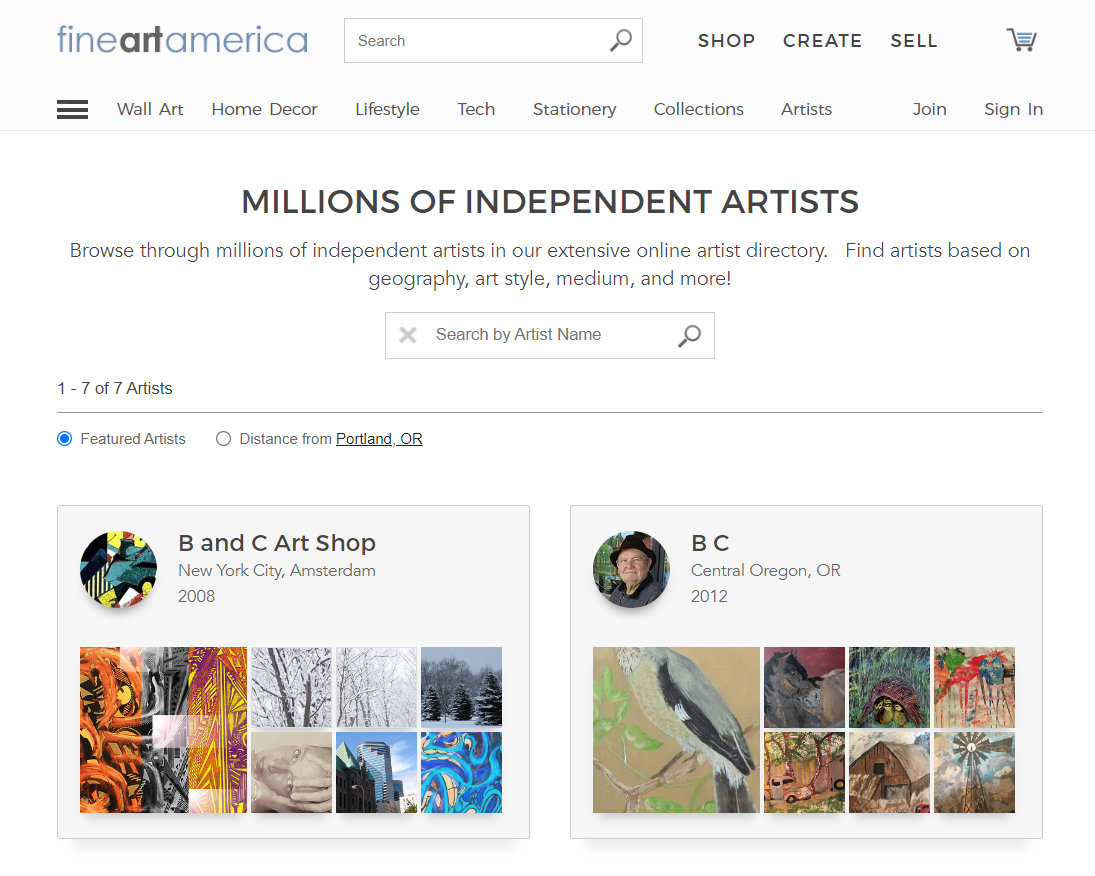The height and width of the screenshot is (876, 1095).
Task: Click the Portland, OR location link
Action: (x=379, y=439)
